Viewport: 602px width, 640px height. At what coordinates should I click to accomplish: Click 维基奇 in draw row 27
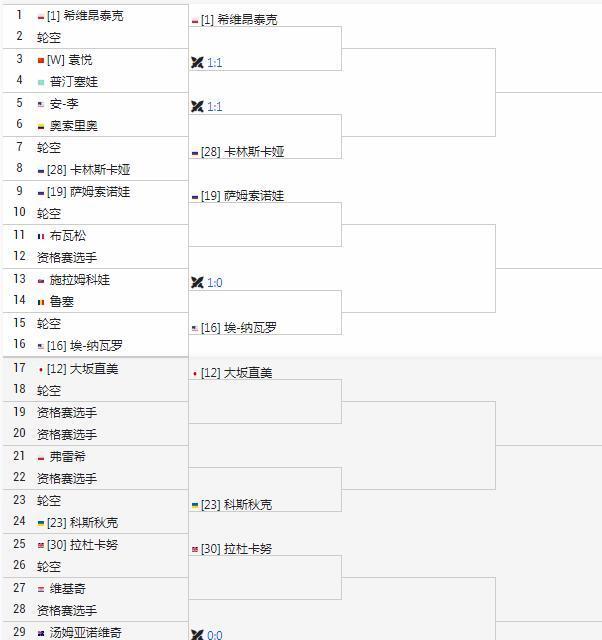68,588
